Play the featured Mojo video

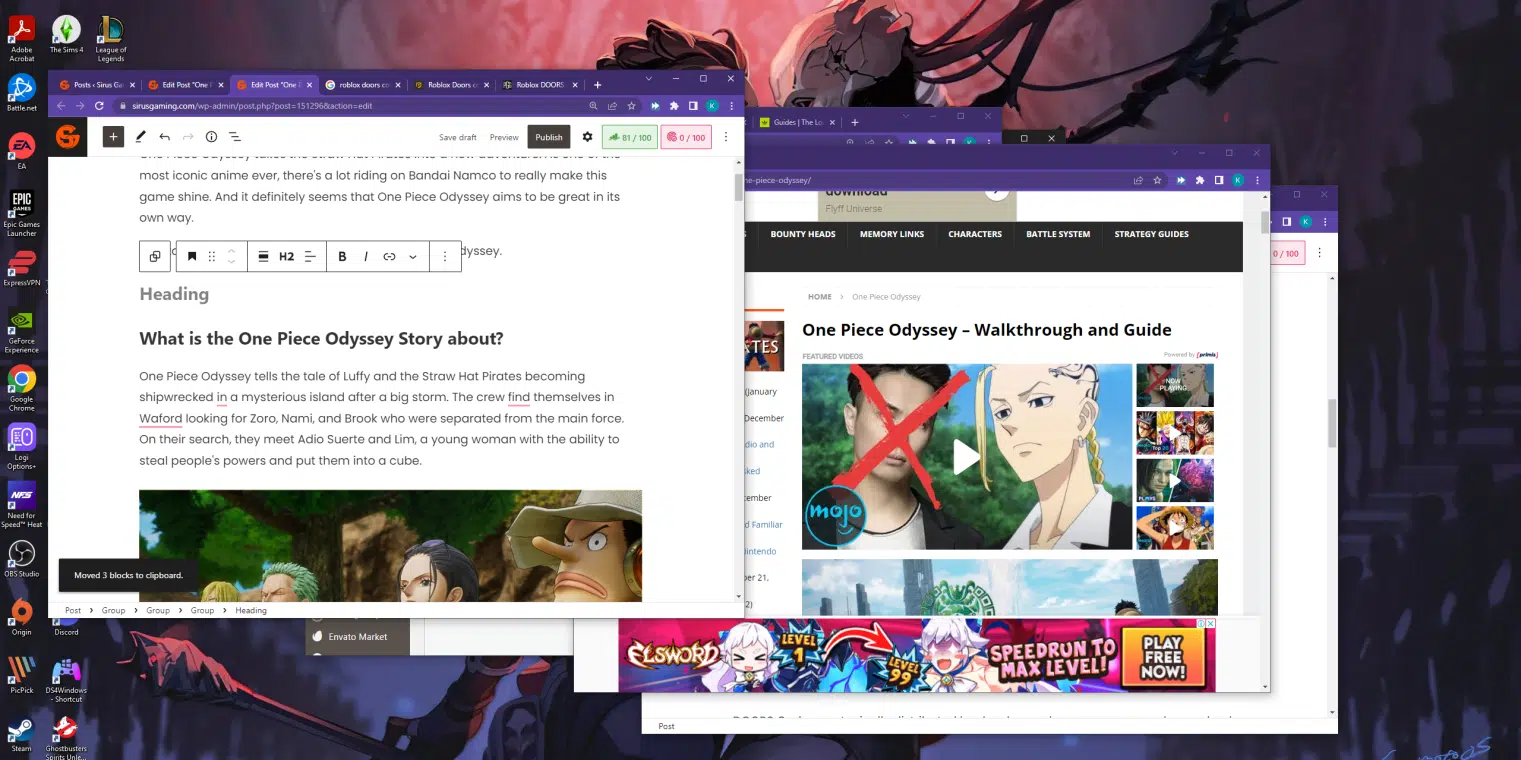click(966, 456)
